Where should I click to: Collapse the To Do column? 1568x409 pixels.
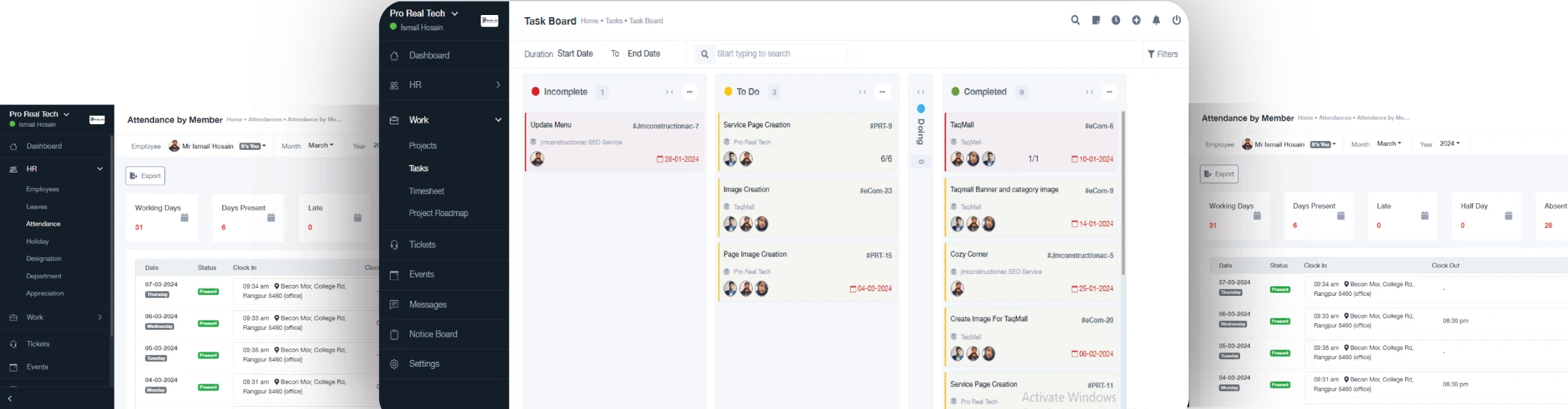pos(862,92)
